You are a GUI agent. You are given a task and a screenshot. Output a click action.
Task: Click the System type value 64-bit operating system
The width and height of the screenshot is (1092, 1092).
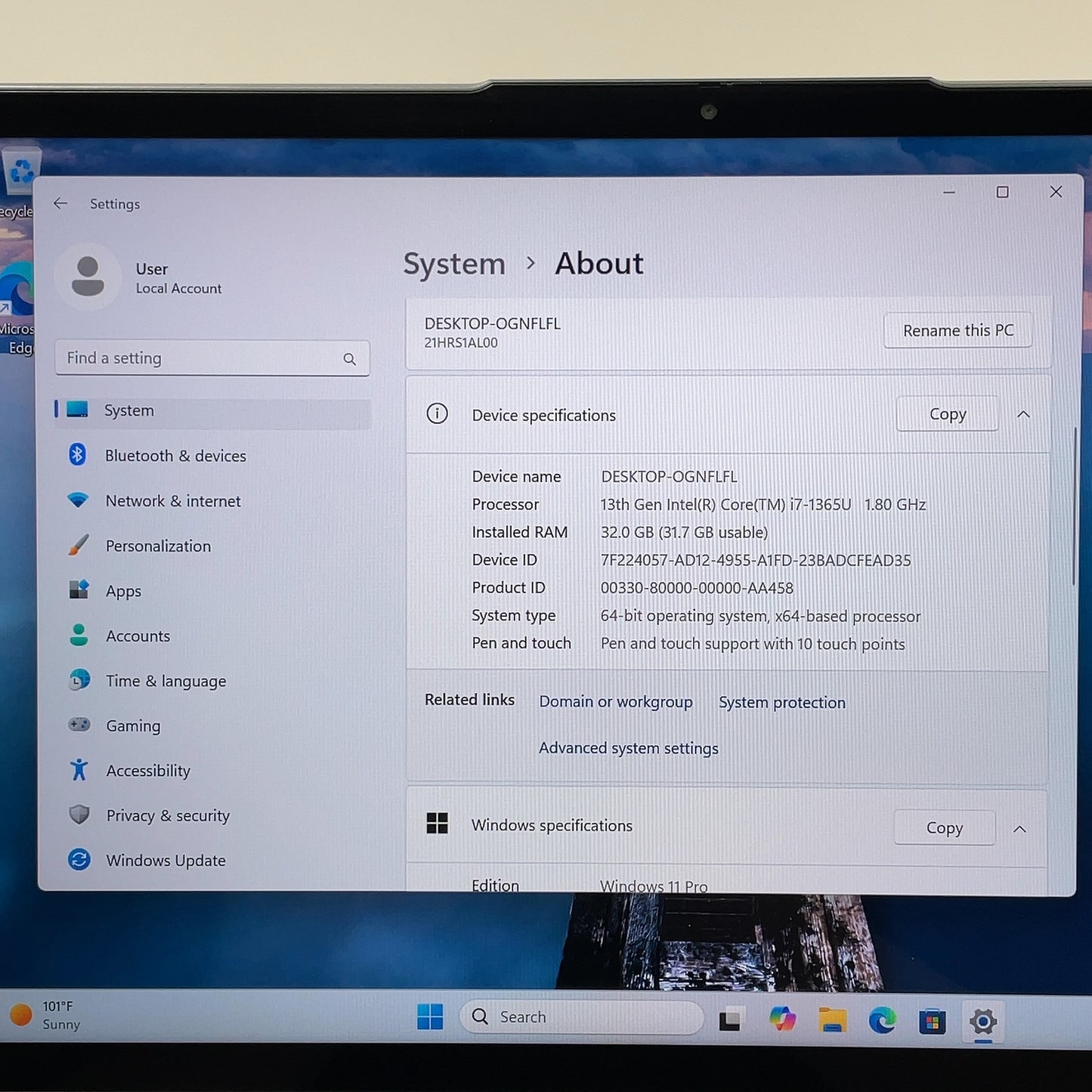pyautogui.click(x=760, y=617)
